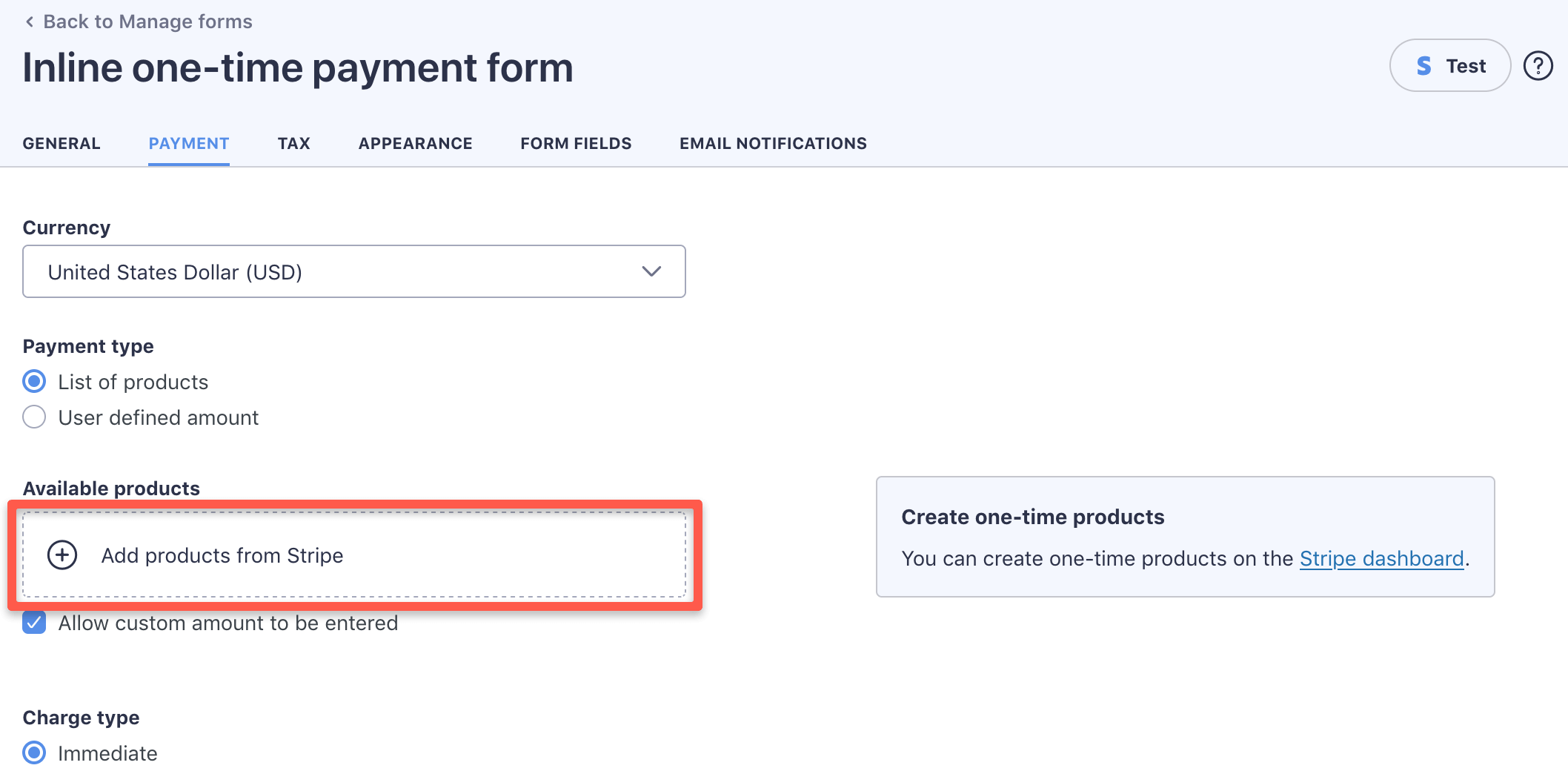Open the Stripe dashboard link
Image resolution: width=1568 pixels, height=771 pixels.
coord(1383,558)
